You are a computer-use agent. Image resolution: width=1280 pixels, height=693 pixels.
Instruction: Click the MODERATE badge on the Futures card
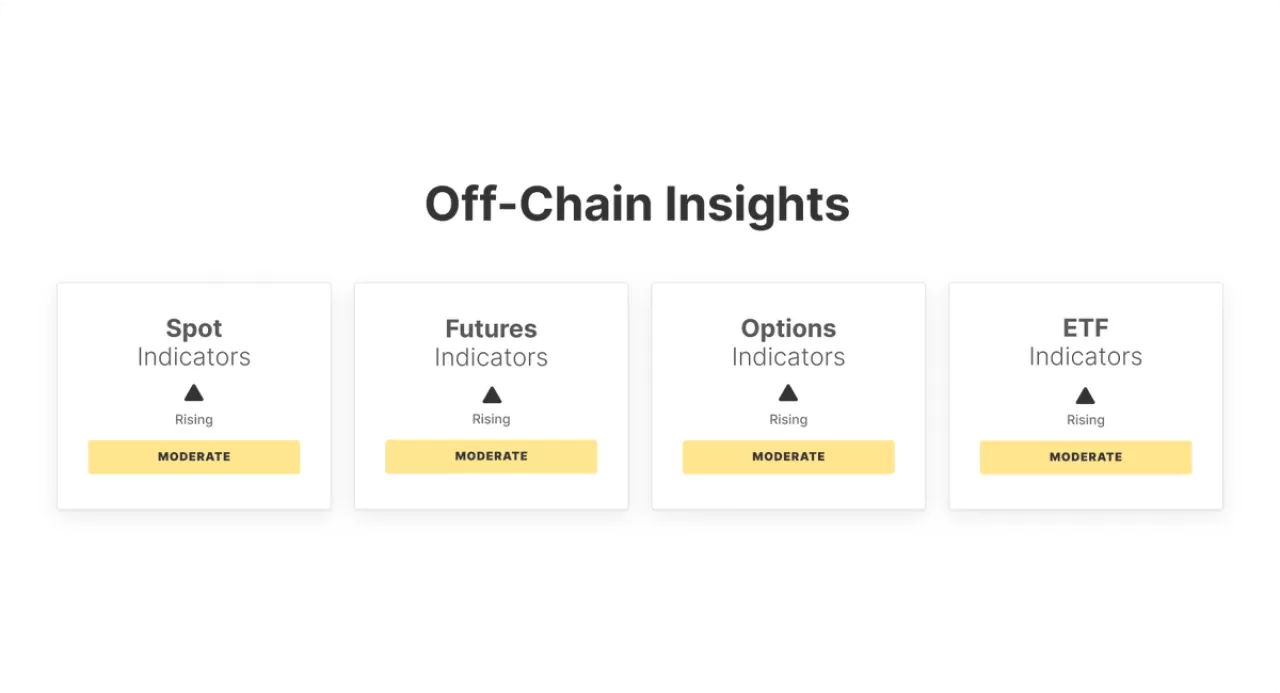point(491,456)
